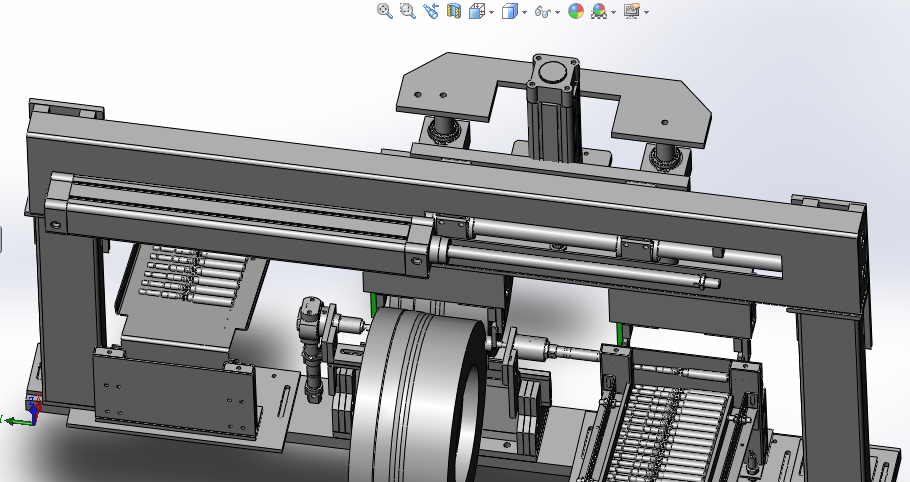Expand the Display Style dropdown arrow

tap(525, 12)
